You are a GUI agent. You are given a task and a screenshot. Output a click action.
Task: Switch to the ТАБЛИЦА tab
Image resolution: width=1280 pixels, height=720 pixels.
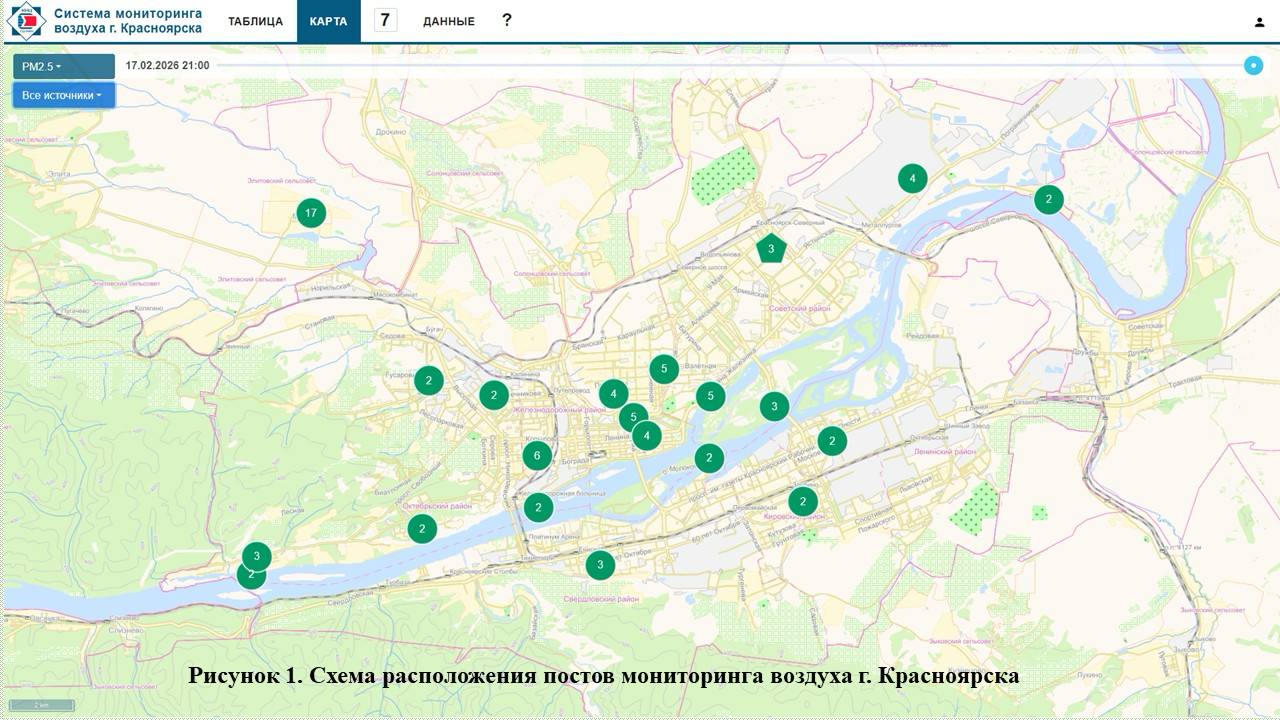tap(255, 21)
